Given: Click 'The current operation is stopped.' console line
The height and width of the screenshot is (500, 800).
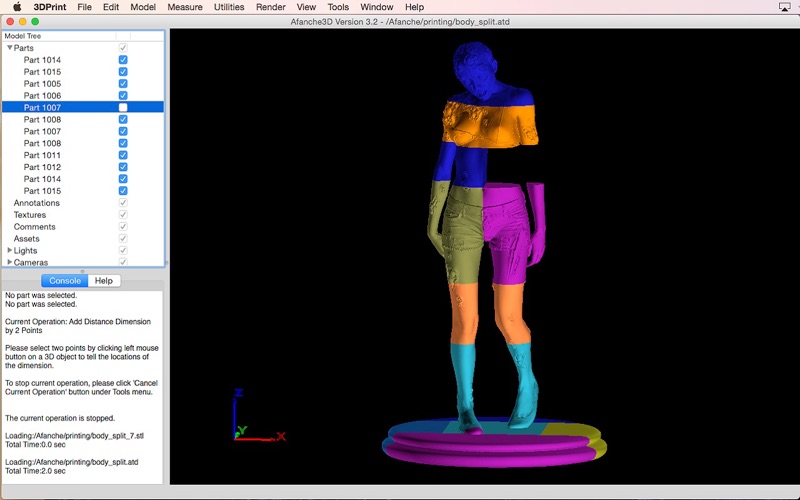Looking at the screenshot, I should tap(60, 418).
